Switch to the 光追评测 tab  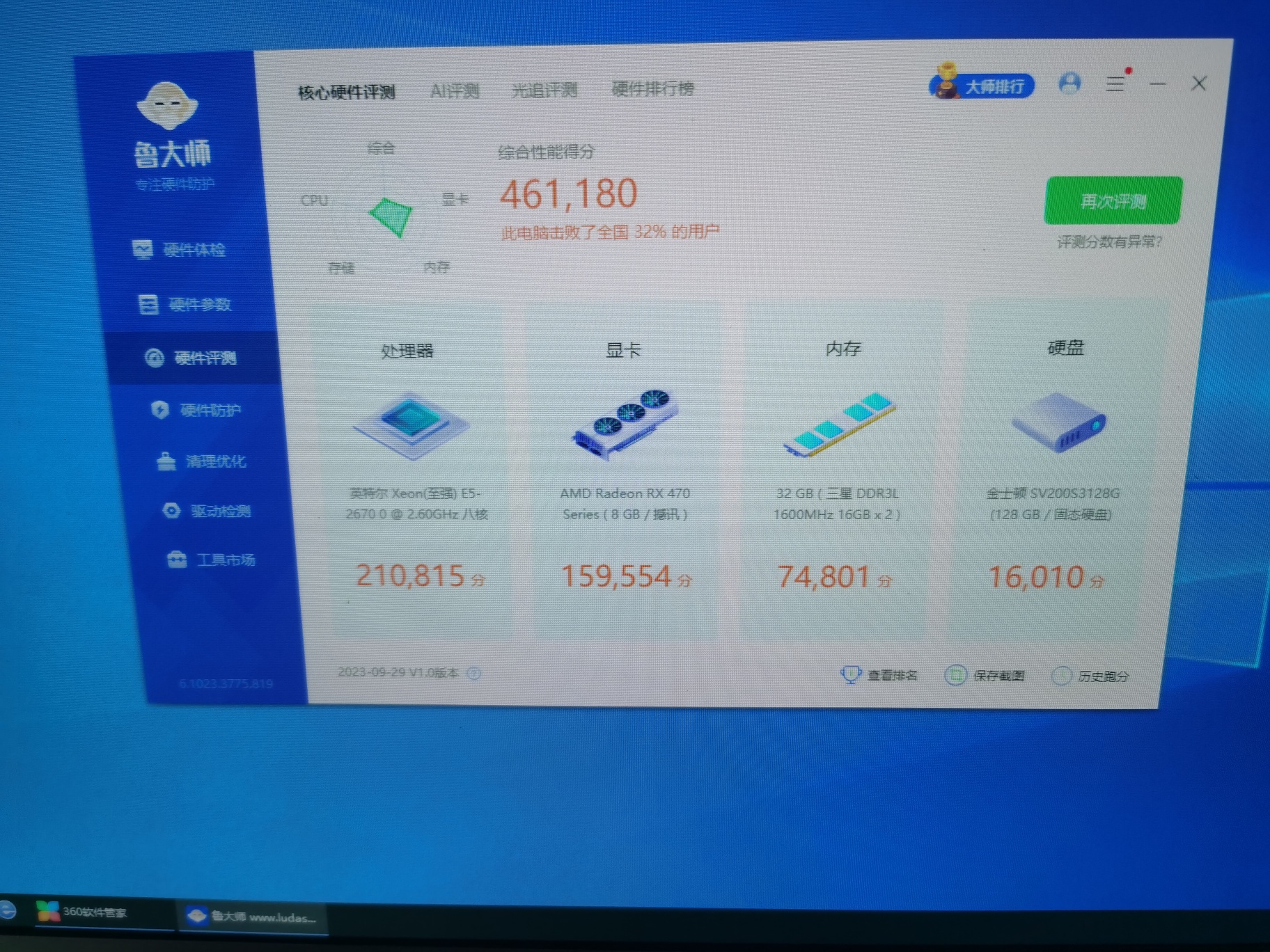click(544, 90)
